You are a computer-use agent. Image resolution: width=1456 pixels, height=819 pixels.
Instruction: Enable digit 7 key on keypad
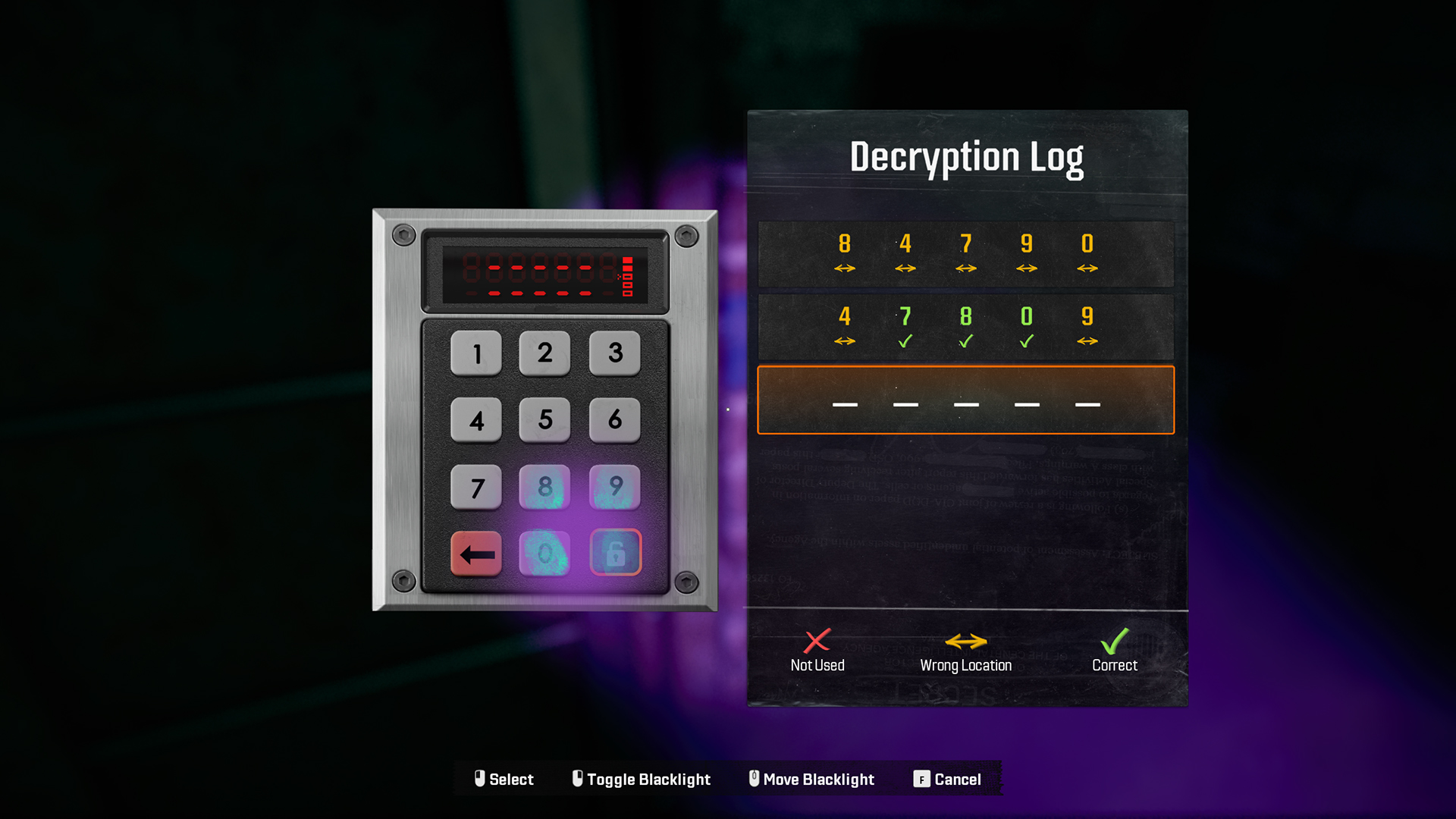[x=476, y=486]
